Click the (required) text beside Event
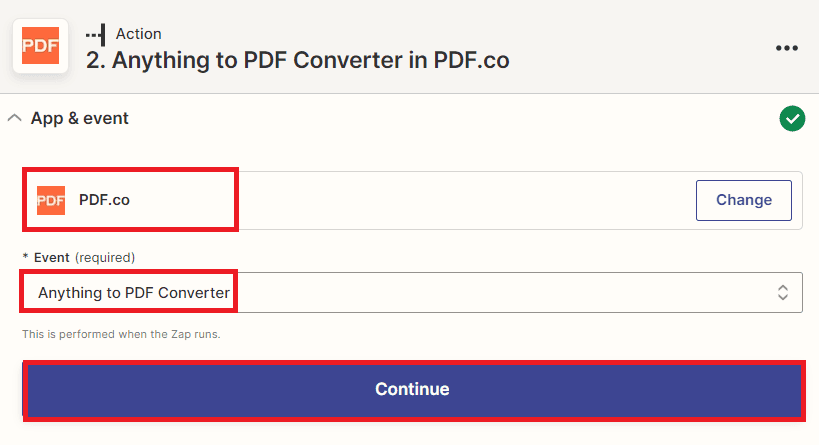 pyautogui.click(x=104, y=257)
